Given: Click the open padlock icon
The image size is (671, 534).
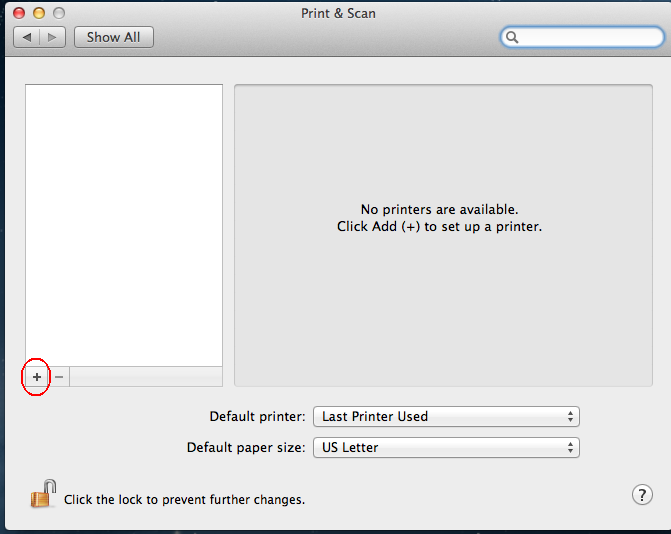Looking at the screenshot, I should coord(42,494).
